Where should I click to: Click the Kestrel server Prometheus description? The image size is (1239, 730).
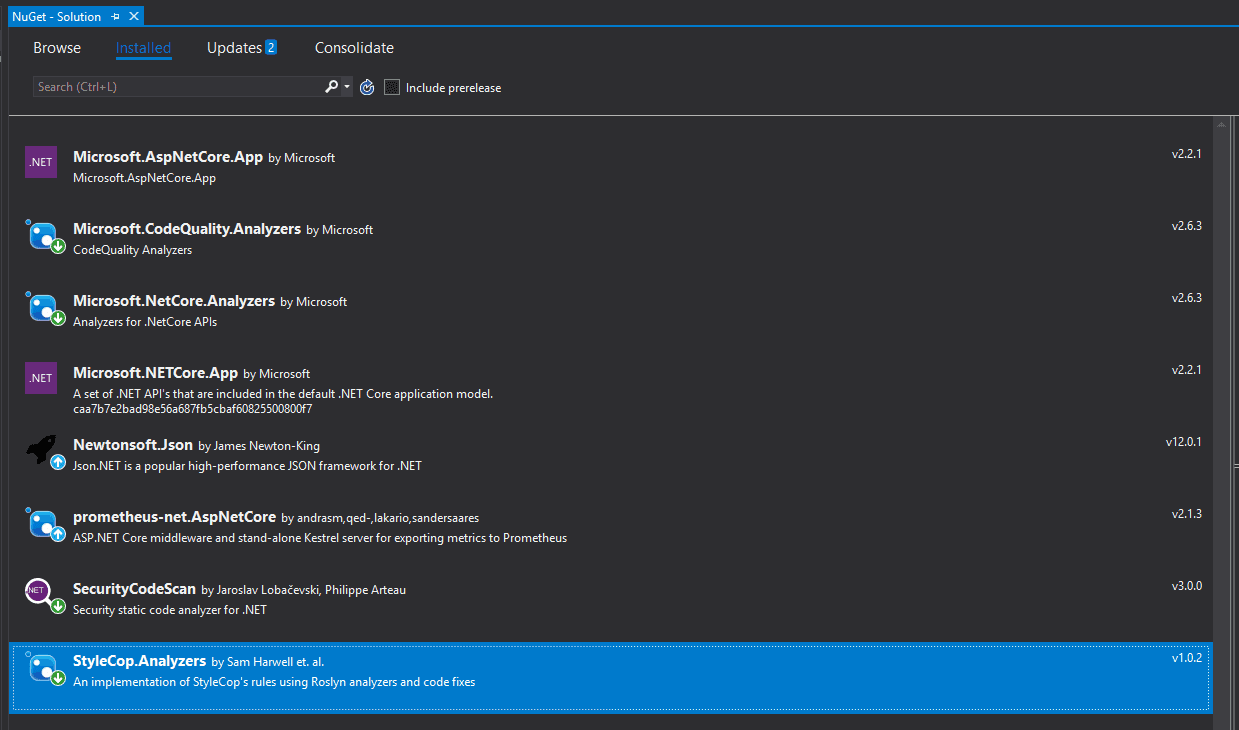[x=320, y=538]
